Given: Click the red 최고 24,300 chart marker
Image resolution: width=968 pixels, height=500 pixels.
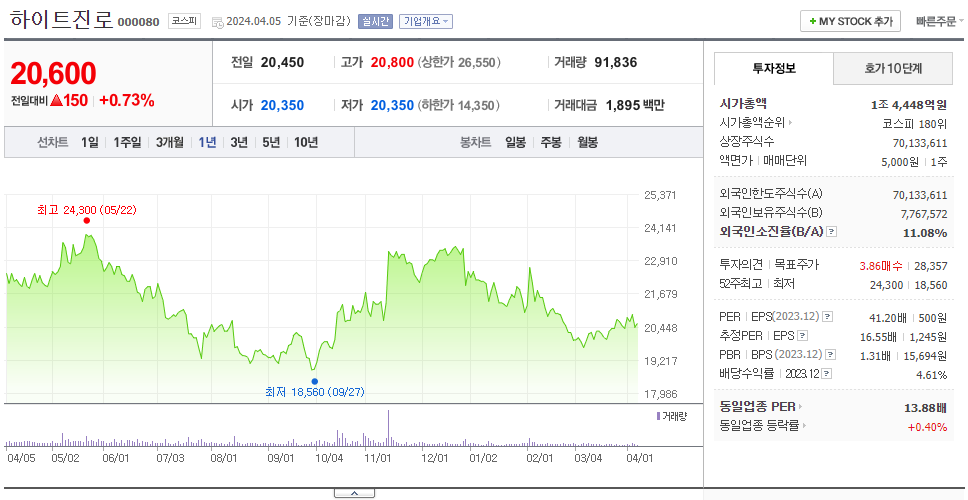Looking at the screenshot, I should 86,220.
